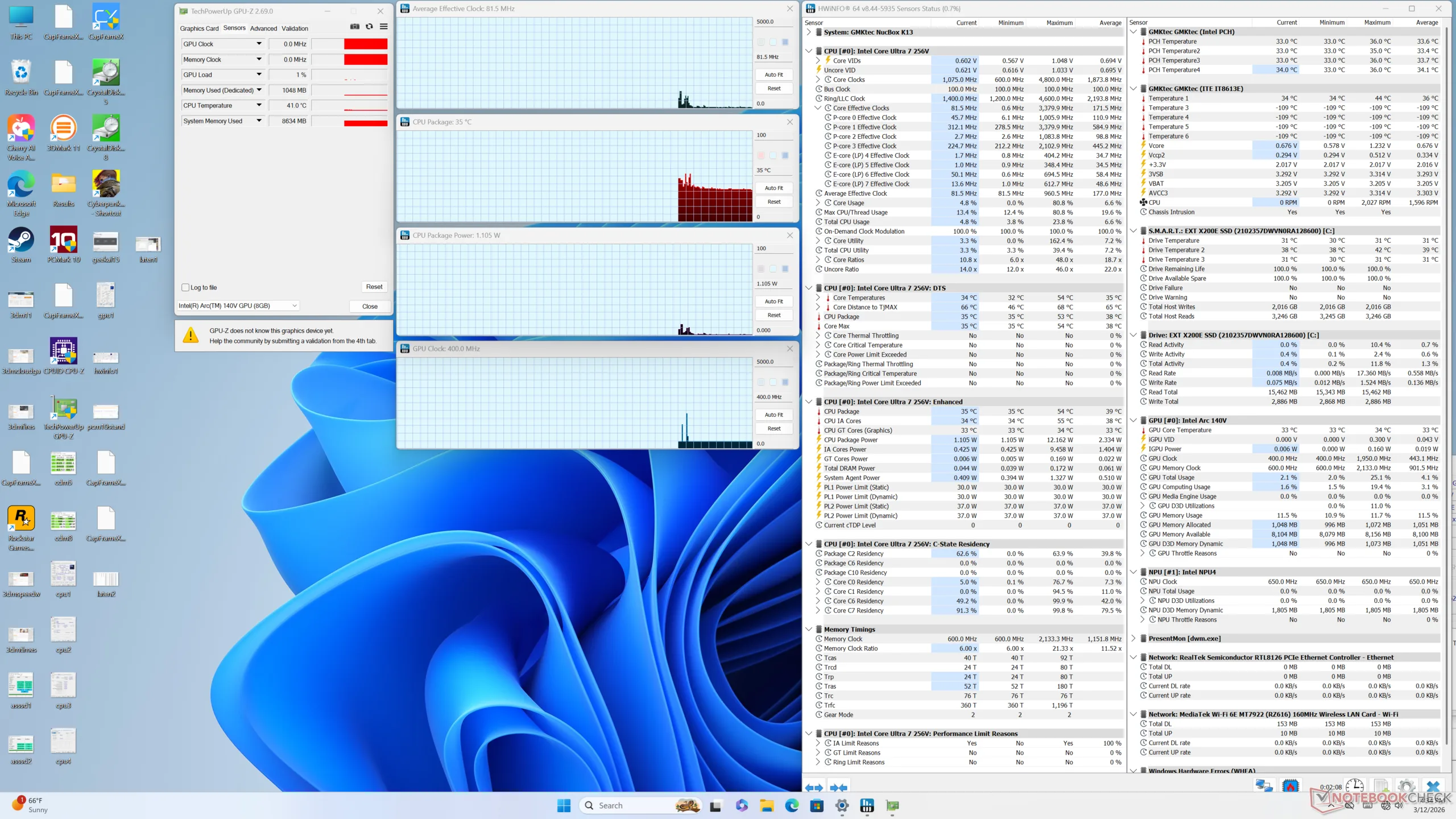Click the HWiNFO collapse columns arrows icon
Image resolution: width=1456 pixels, height=819 pixels.
pyautogui.click(x=838, y=788)
